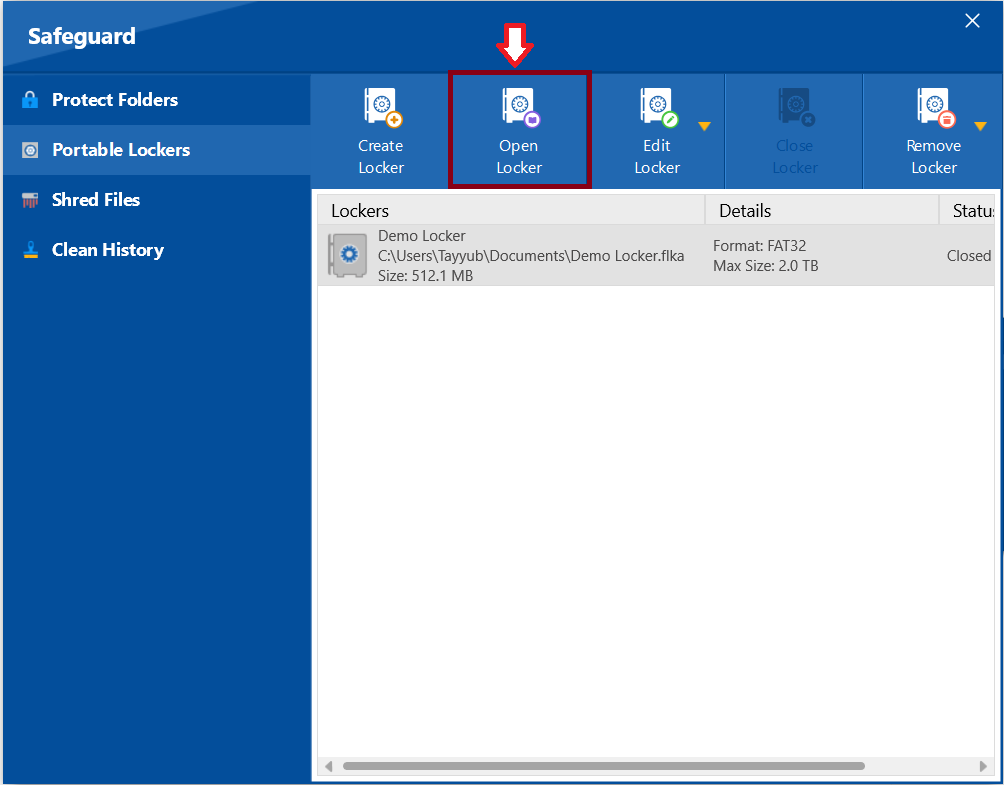The height and width of the screenshot is (785, 1004).
Task: Click the 'Closed' status cell
Action: [969, 255]
